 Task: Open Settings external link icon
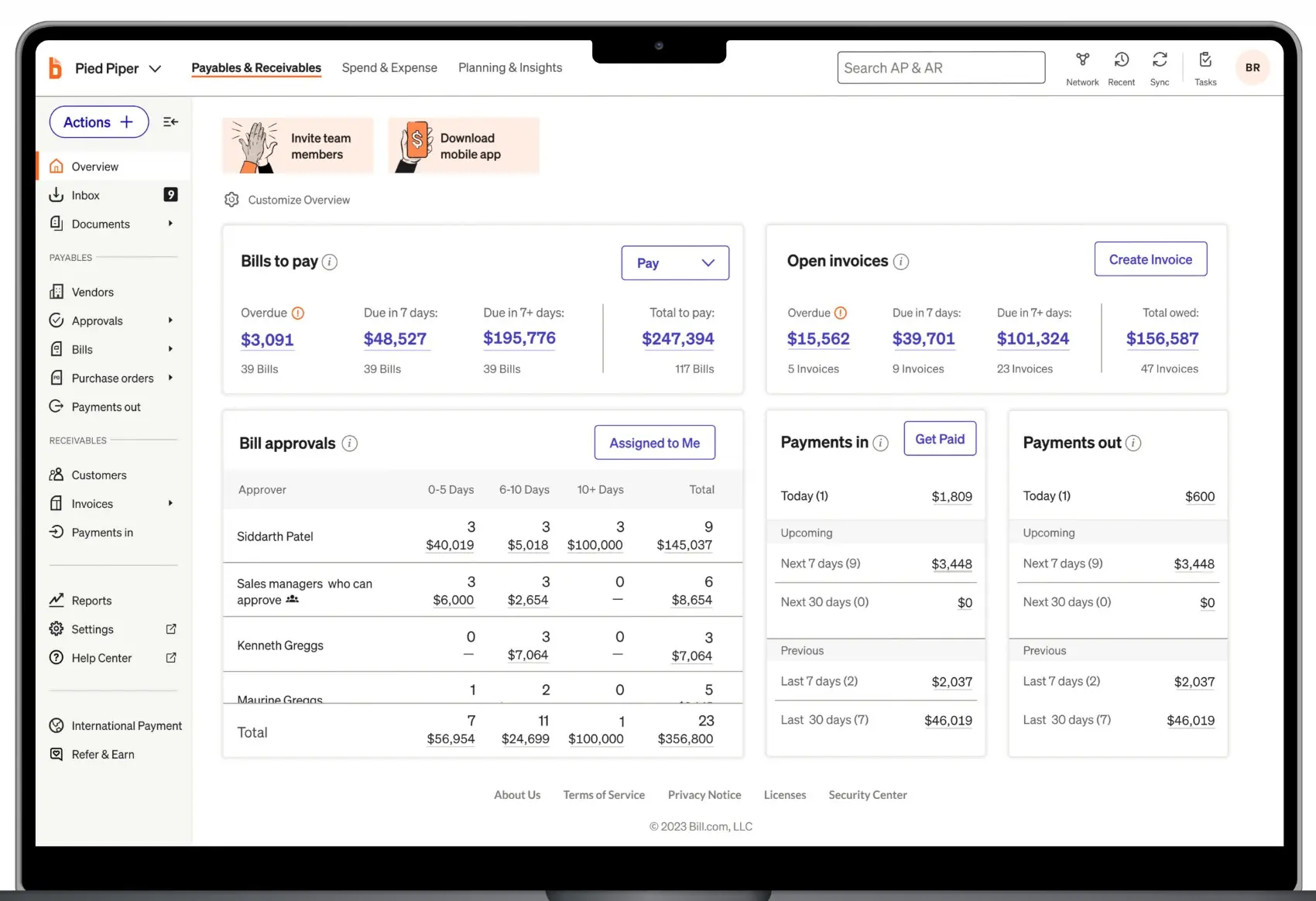pyautogui.click(x=171, y=629)
